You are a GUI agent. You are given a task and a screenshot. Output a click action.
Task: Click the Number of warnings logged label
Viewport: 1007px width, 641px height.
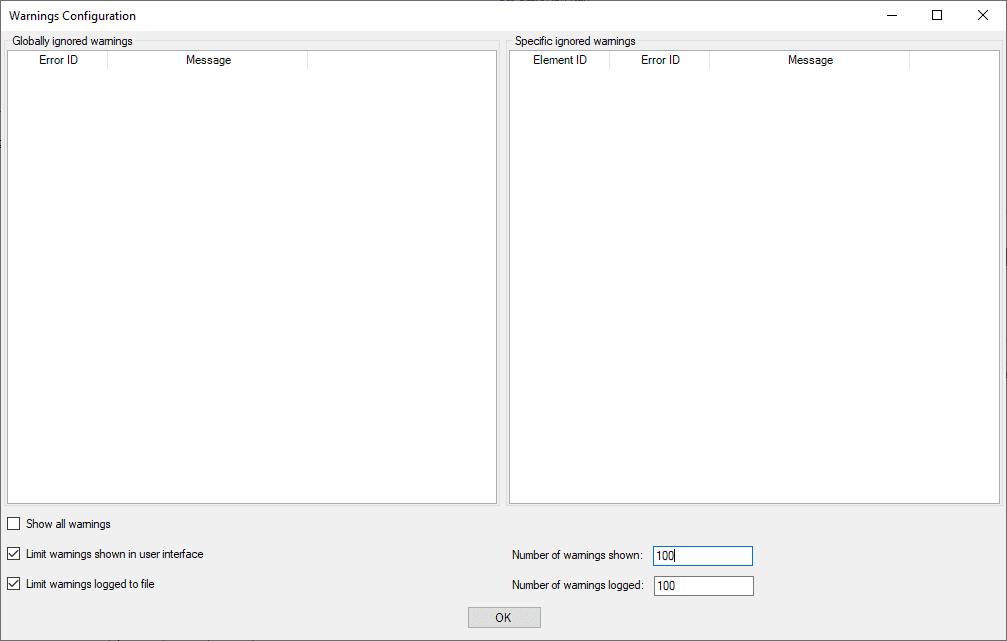coord(577,585)
